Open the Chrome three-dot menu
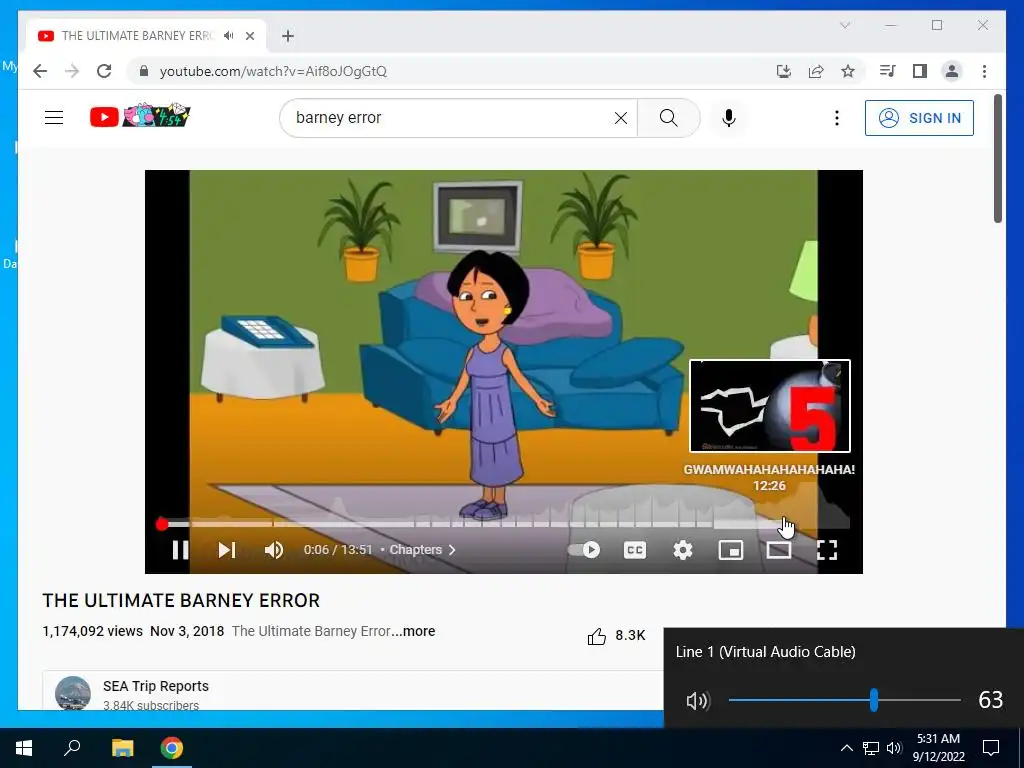The width and height of the screenshot is (1024, 768). click(x=984, y=71)
